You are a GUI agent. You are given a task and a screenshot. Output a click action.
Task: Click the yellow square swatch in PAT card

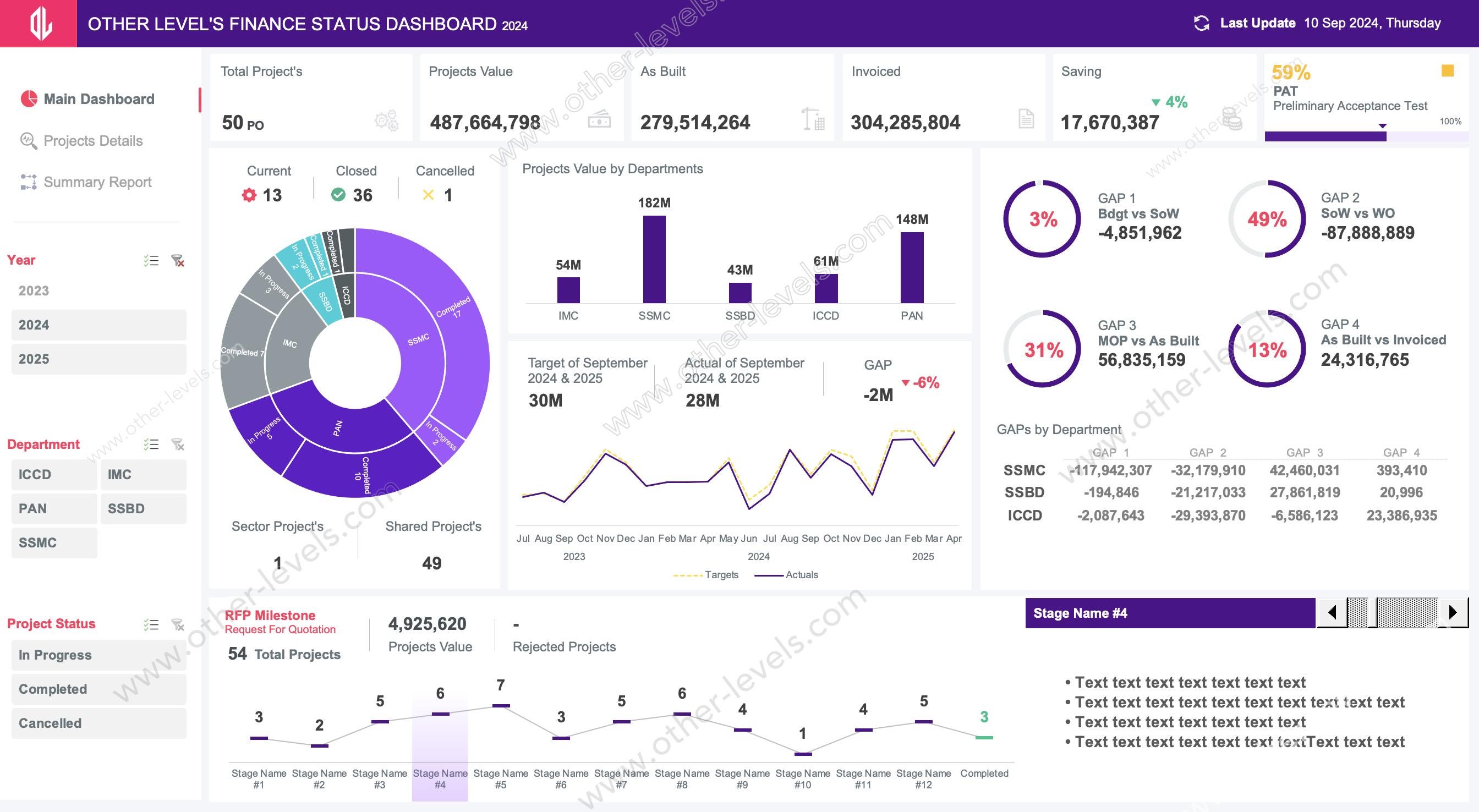(1448, 70)
